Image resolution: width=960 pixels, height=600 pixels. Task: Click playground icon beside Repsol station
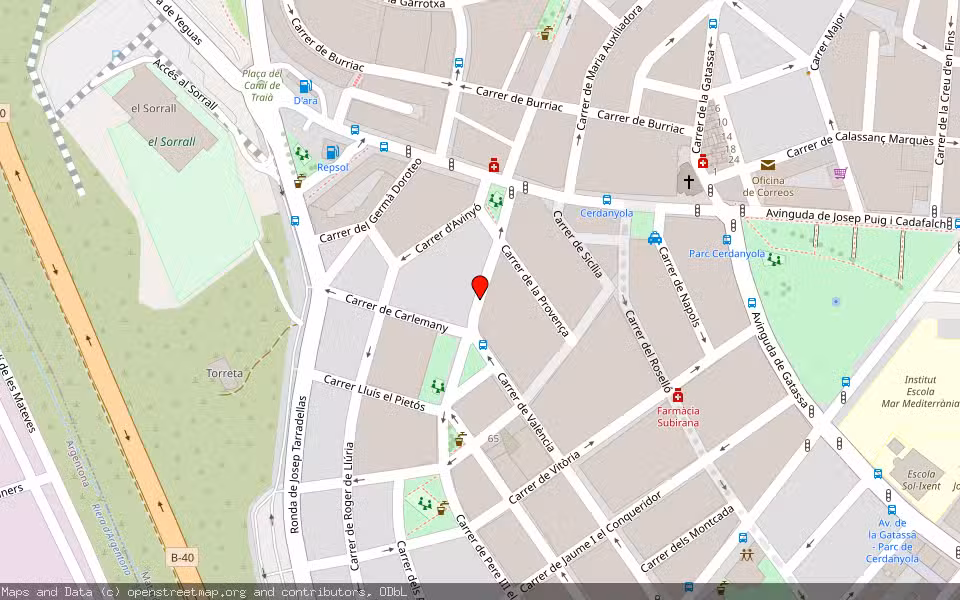pyautogui.click(x=301, y=153)
